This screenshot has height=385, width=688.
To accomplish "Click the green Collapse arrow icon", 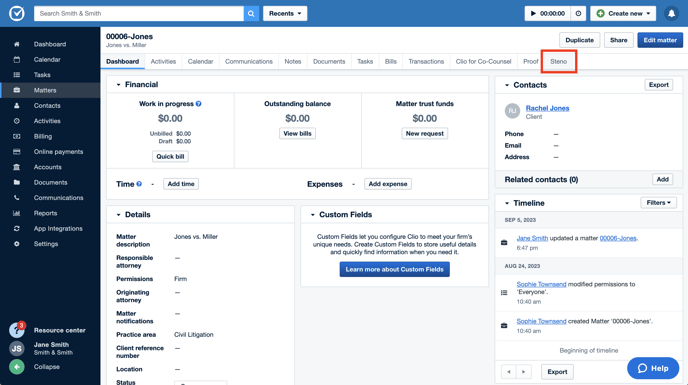I will coord(17,367).
